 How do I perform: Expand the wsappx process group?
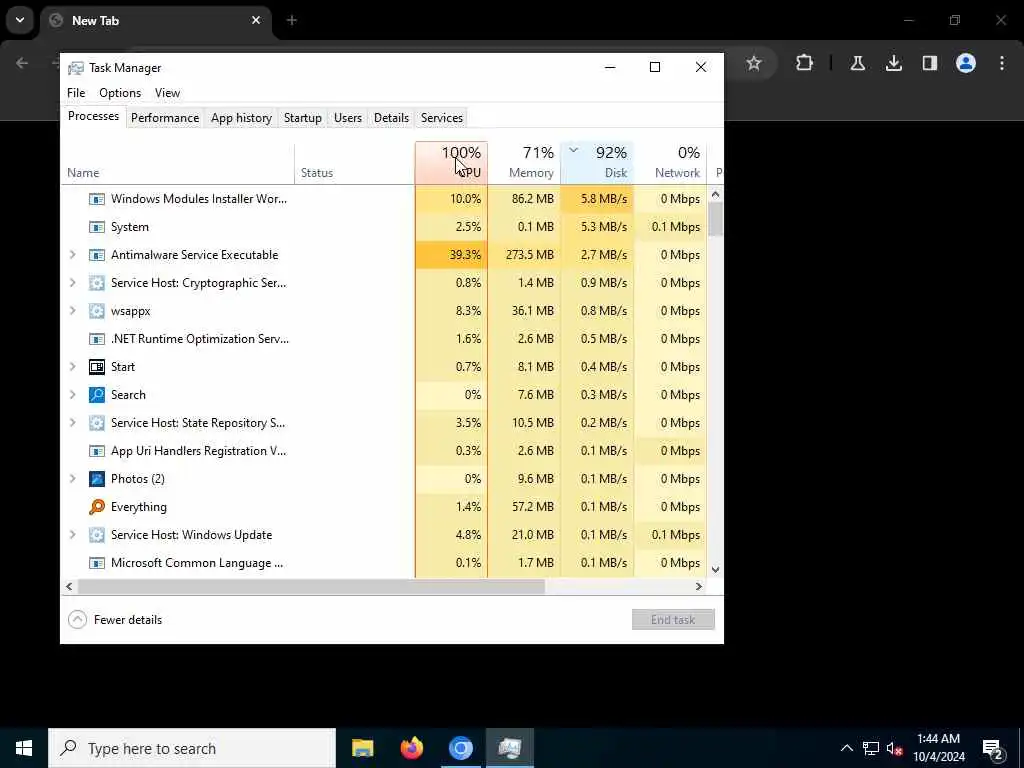click(72, 312)
